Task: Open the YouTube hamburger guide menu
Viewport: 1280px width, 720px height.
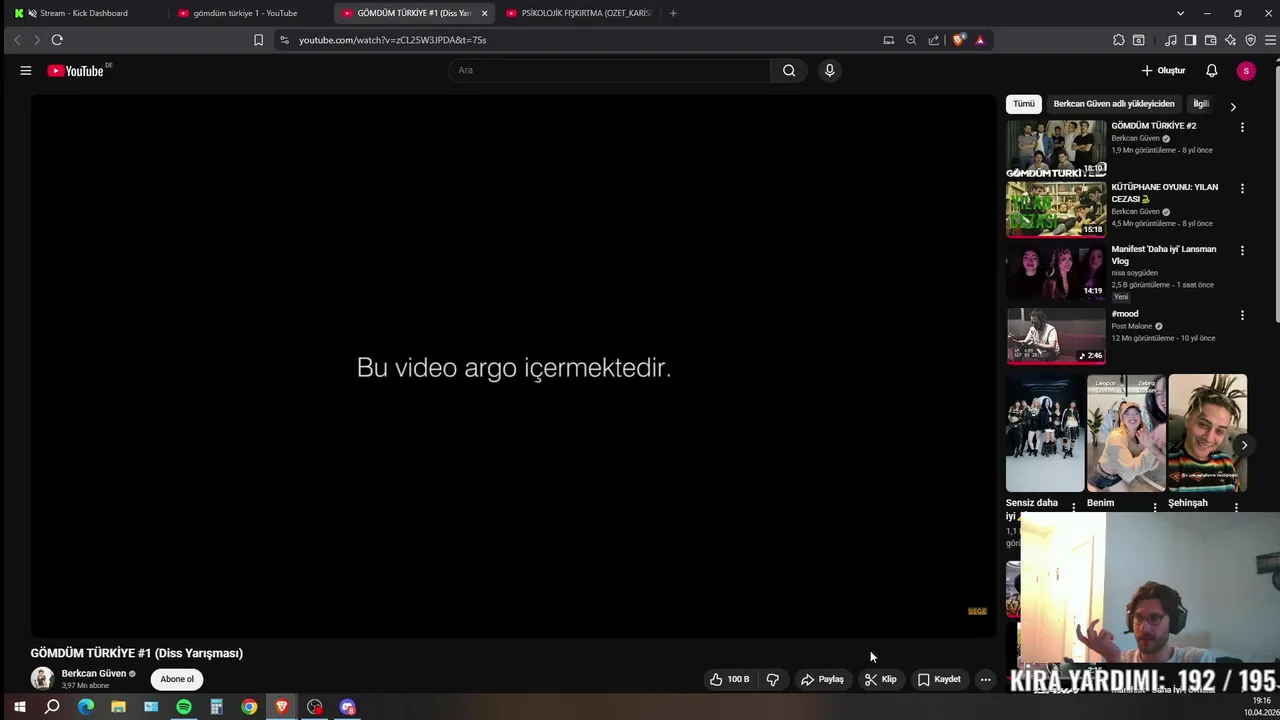Action: pos(26,71)
